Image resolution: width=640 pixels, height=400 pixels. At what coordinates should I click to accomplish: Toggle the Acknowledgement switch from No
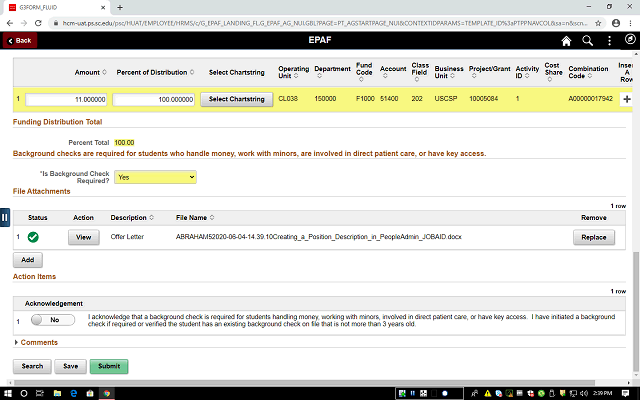coord(53,320)
